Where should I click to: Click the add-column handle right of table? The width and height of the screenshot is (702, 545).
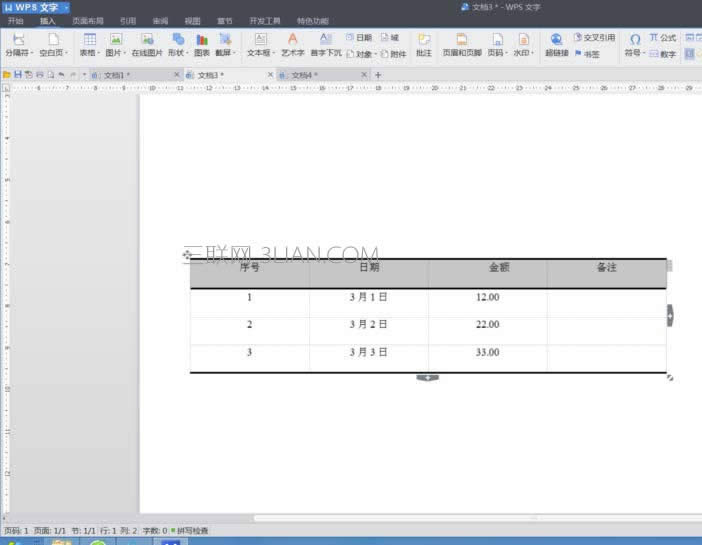(x=670, y=316)
